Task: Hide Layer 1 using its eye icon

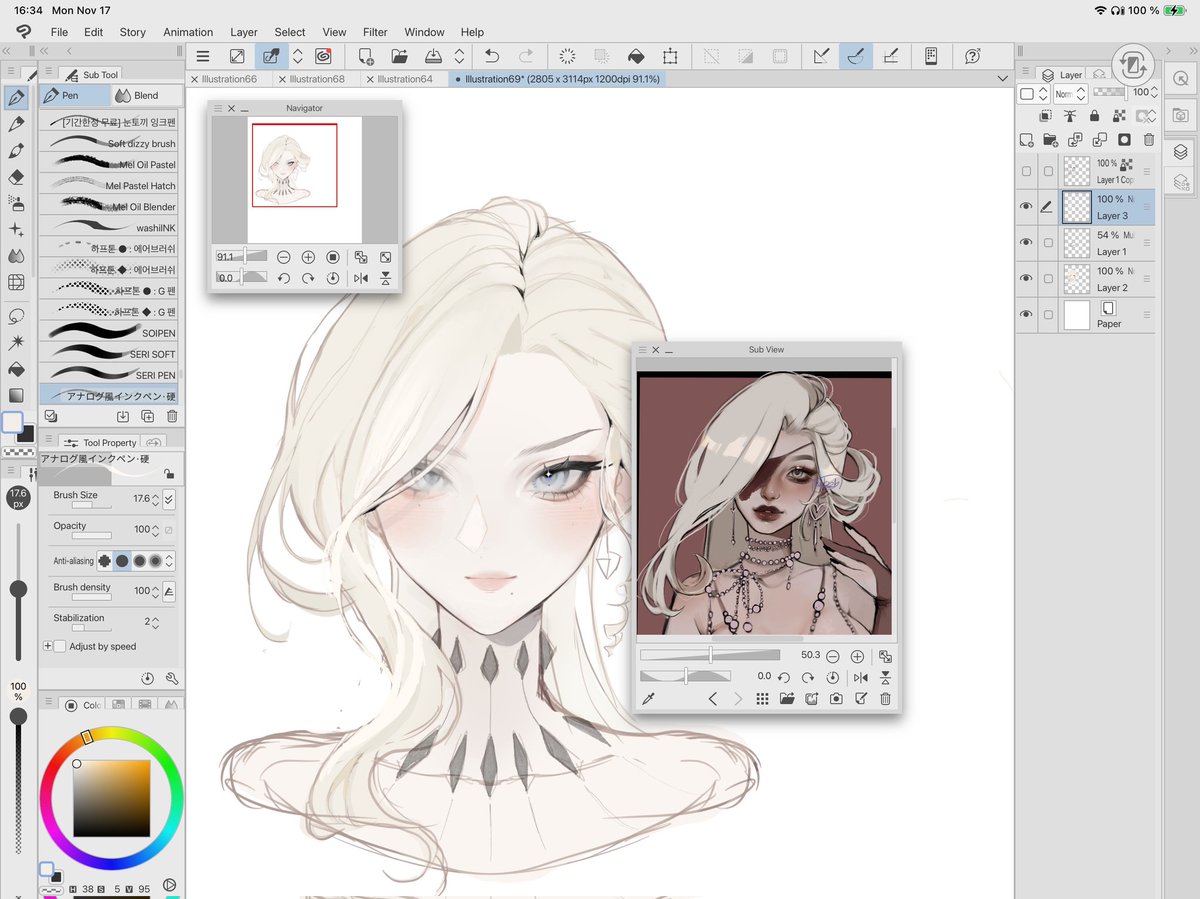Action: (1025, 243)
